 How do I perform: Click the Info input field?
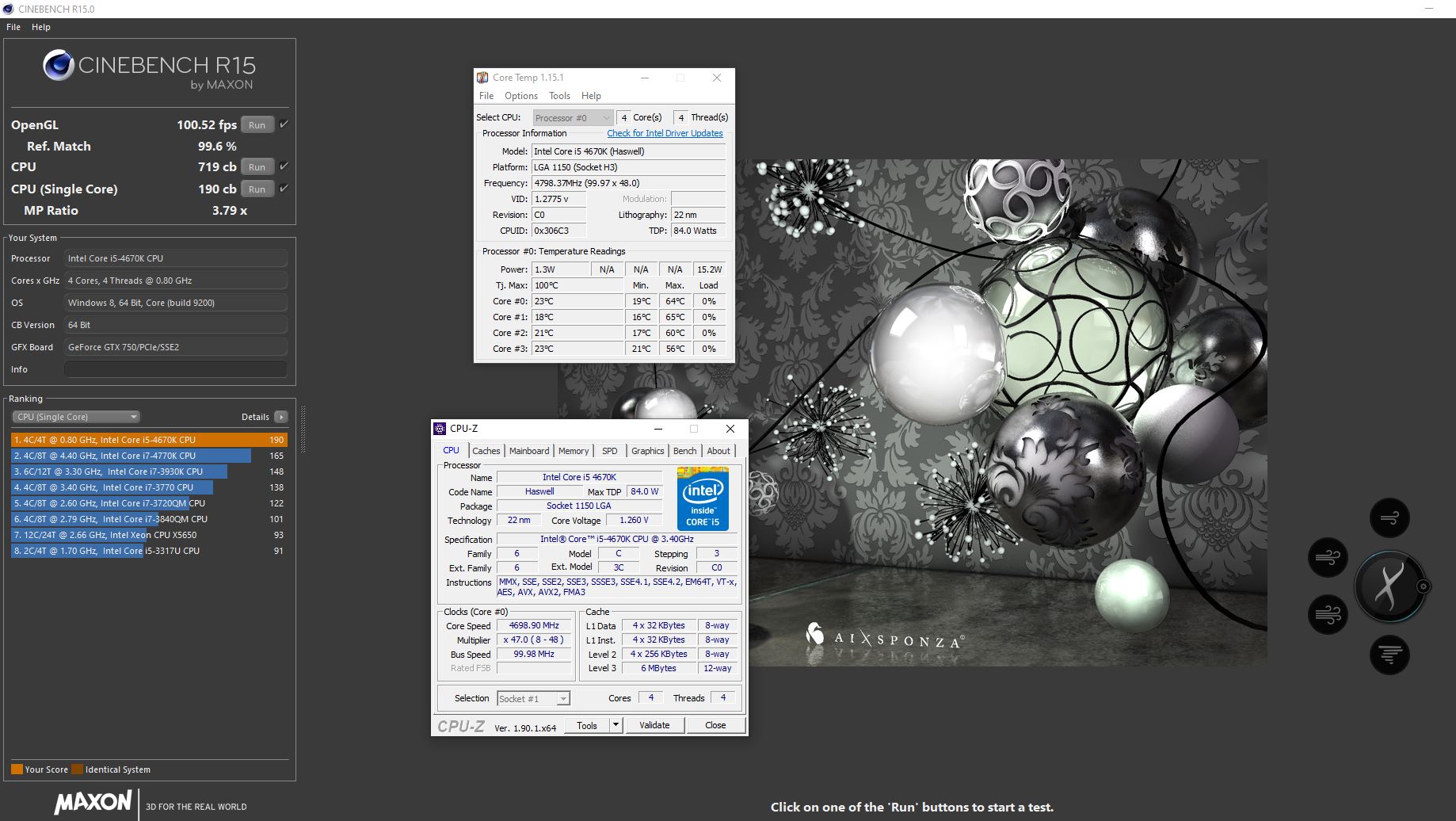(x=175, y=369)
